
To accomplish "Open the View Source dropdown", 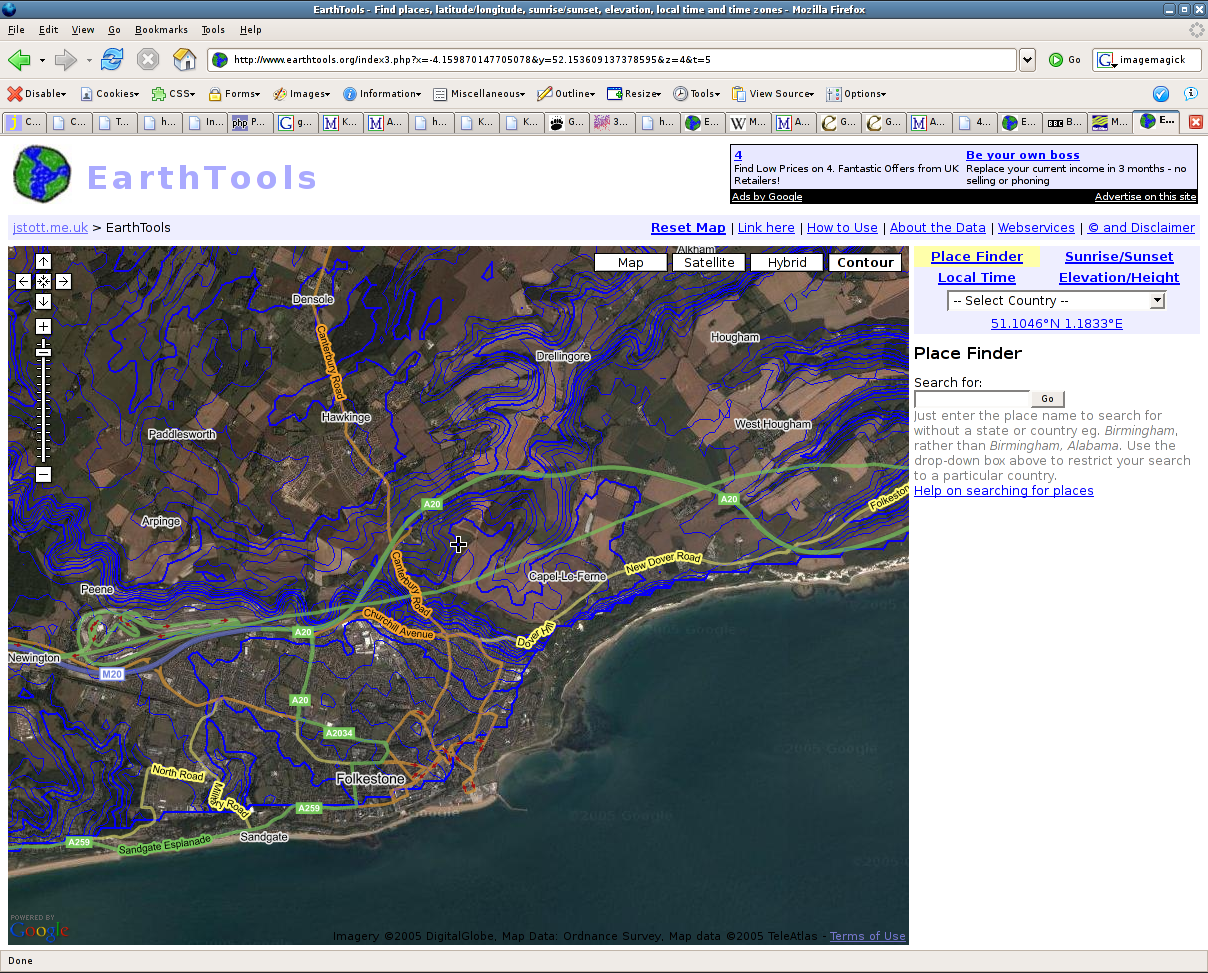I will pos(774,94).
